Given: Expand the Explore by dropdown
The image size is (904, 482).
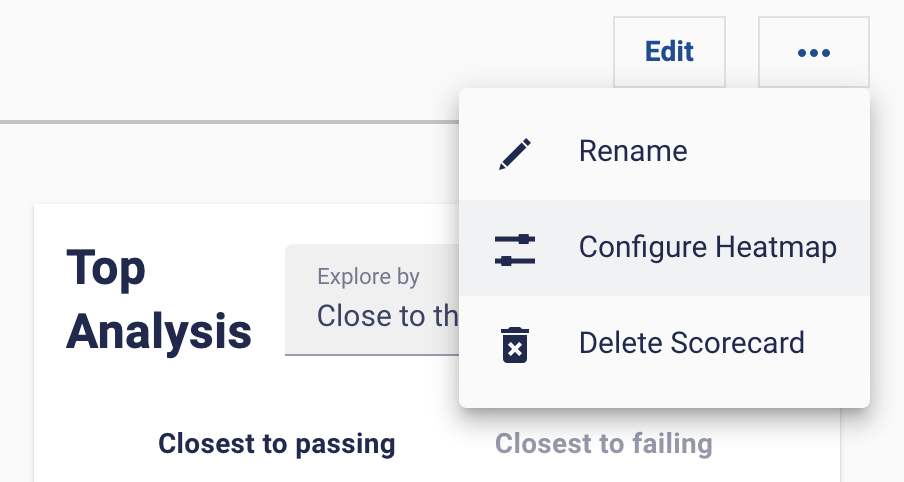Looking at the screenshot, I should pos(372,299).
